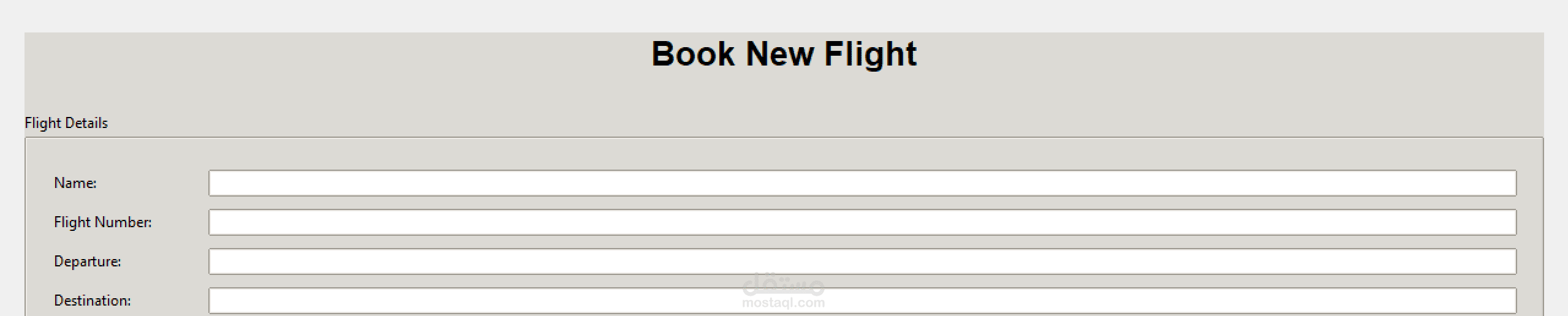Select the Flight Number text box

862,222
